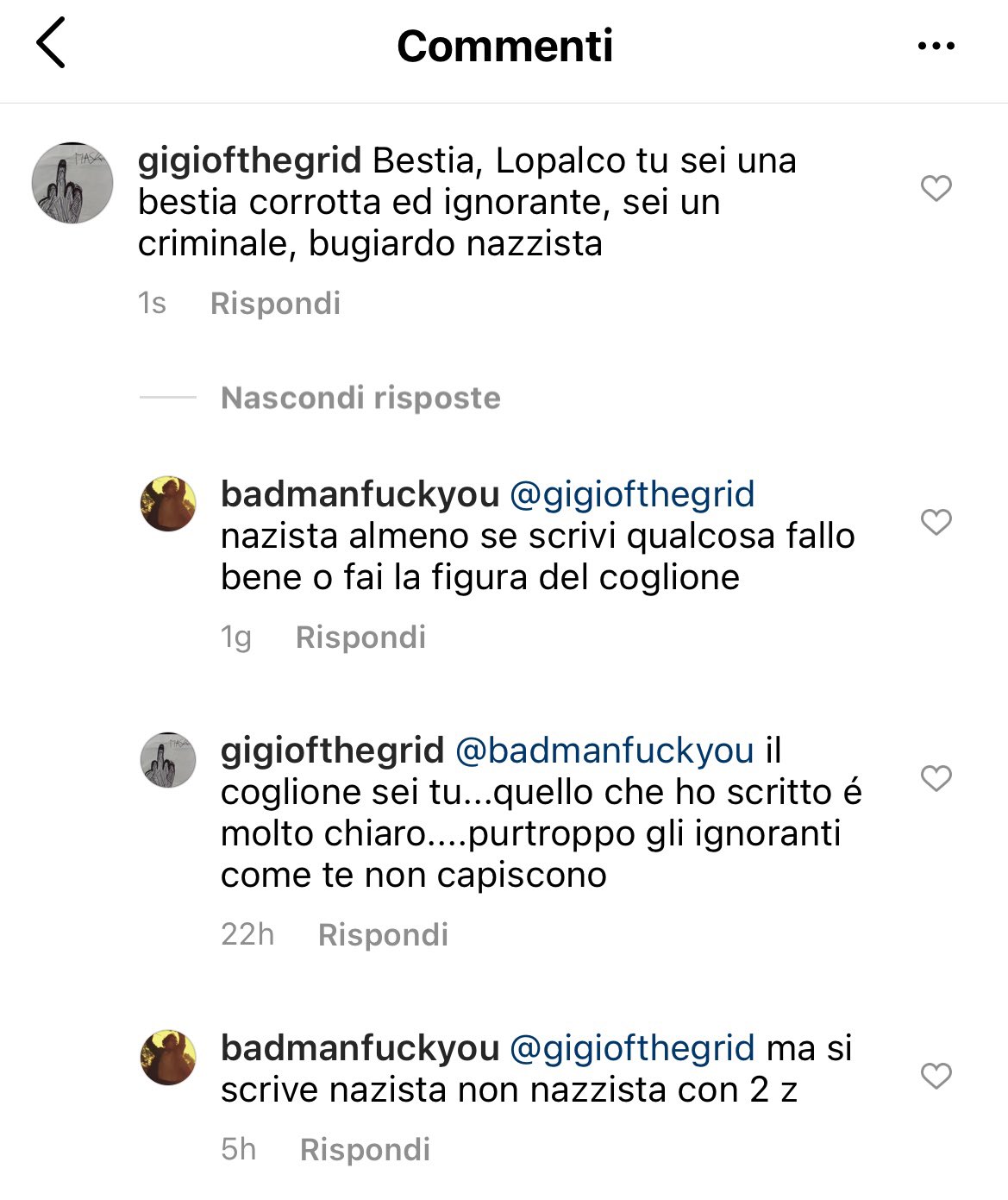This screenshot has width=1008, height=1200.
Task: Open the gigiofthegrid username on the top comment
Action: pos(249,161)
